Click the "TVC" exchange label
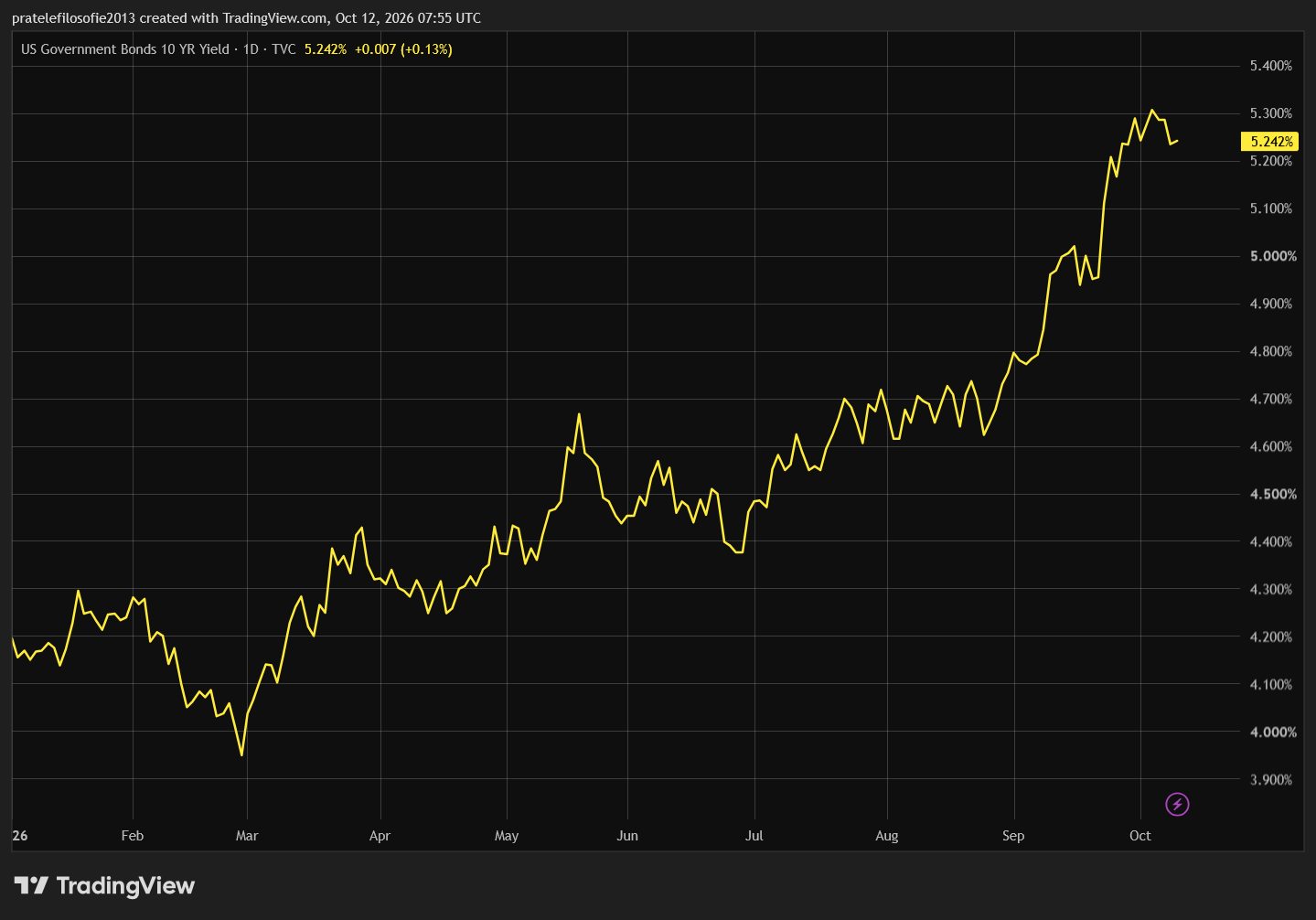The width and height of the screenshot is (1316, 920). point(284,49)
